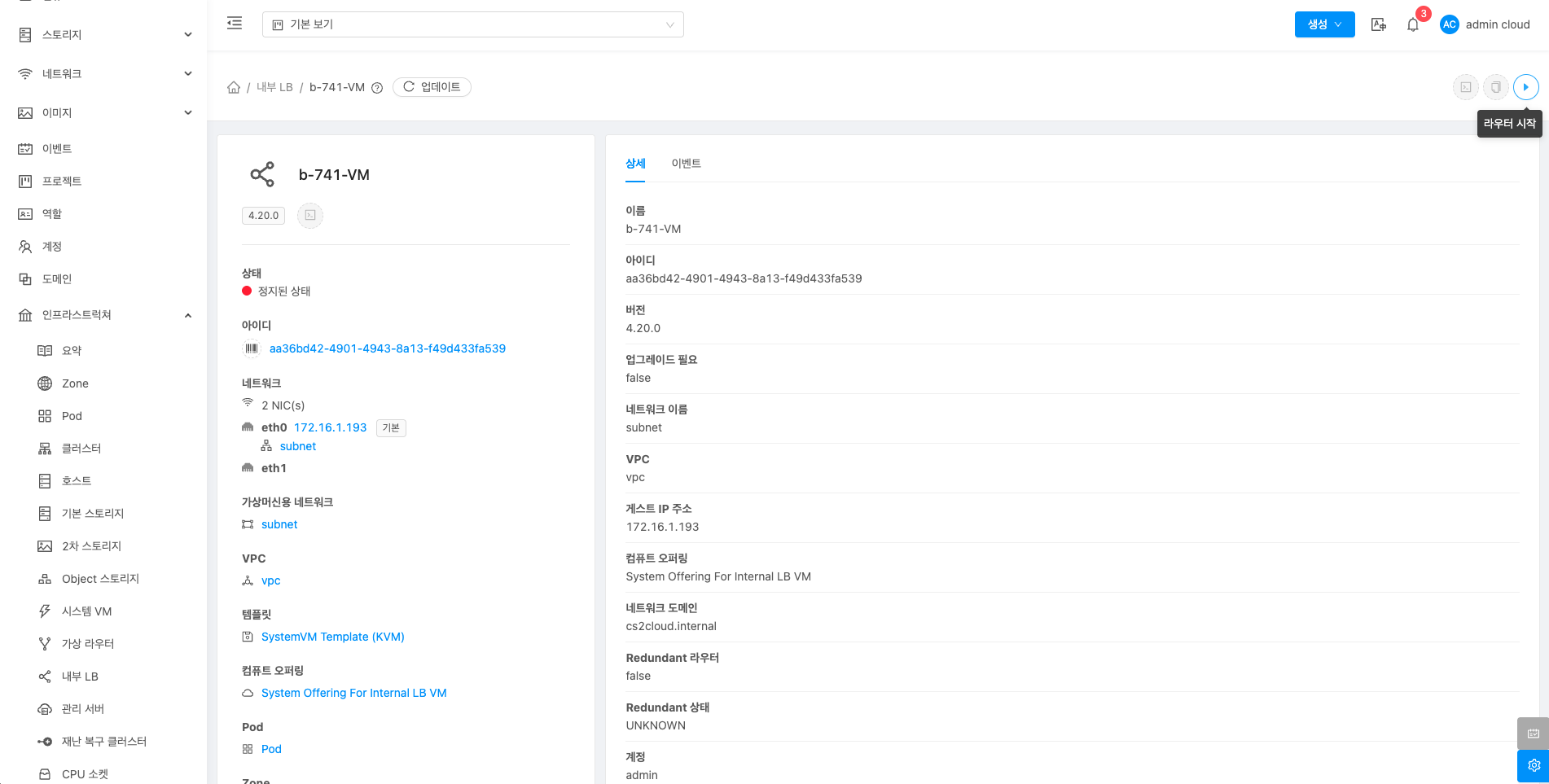Screen dimensions: 1549x784
Task: Click the language translate icon
Action: tap(1378, 24)
